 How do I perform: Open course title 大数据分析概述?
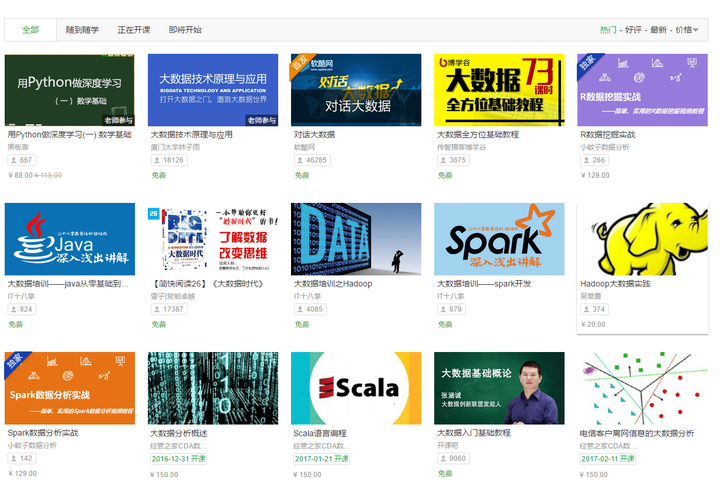[x=179, y=433]
